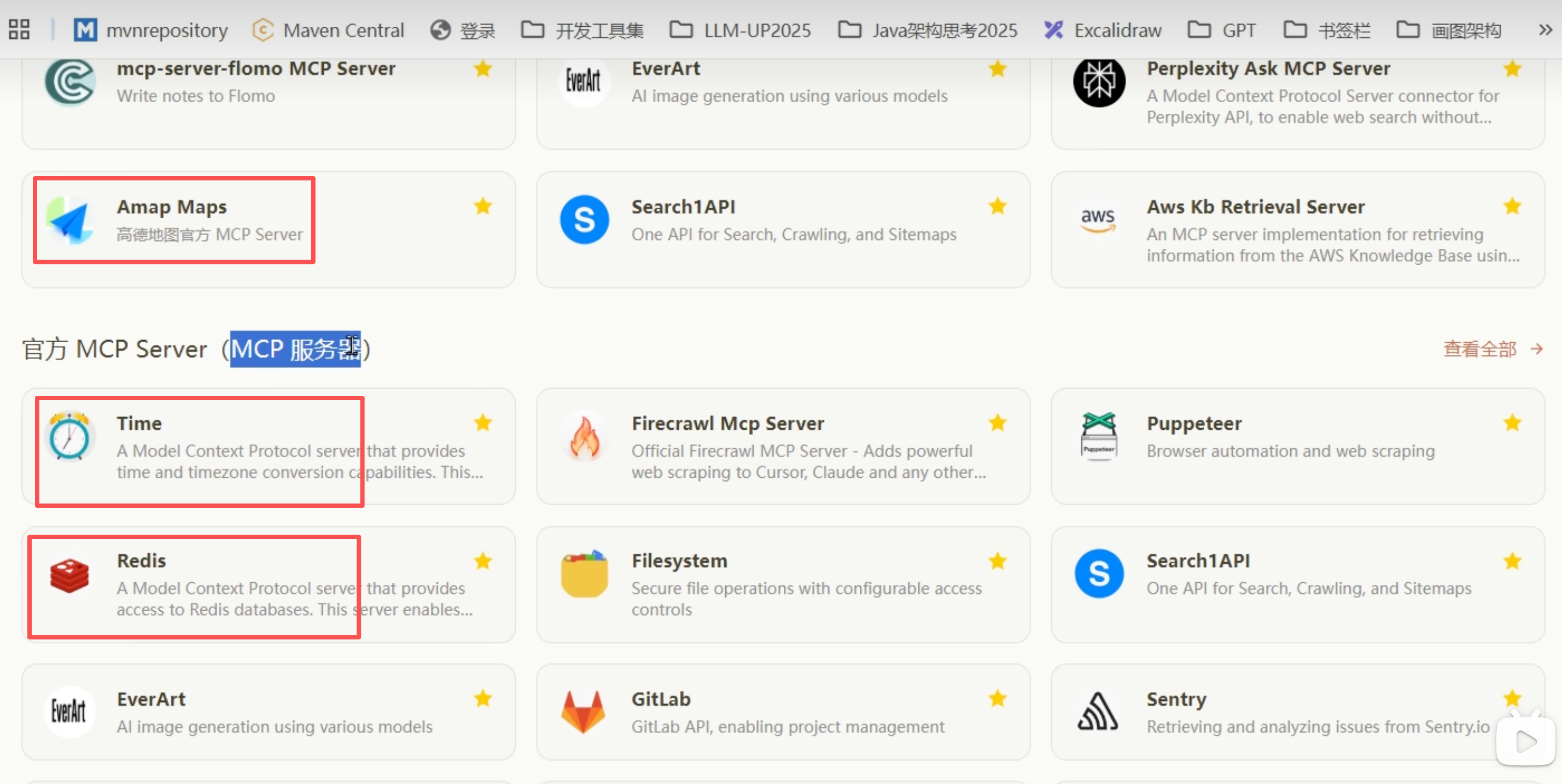Click Search1API logo next to Filesystem card
The height and width of the screenshot is (784, 1562).
coord(1099,574)
